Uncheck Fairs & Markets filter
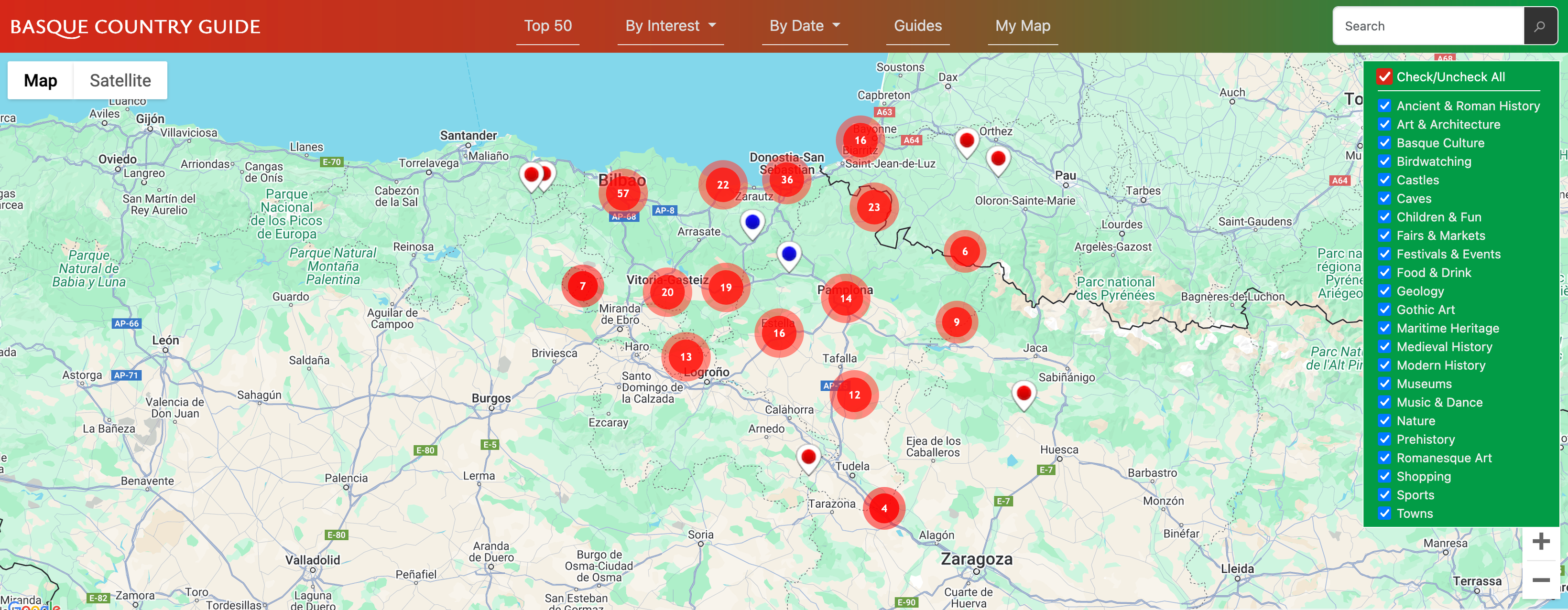 (1384, 235)
